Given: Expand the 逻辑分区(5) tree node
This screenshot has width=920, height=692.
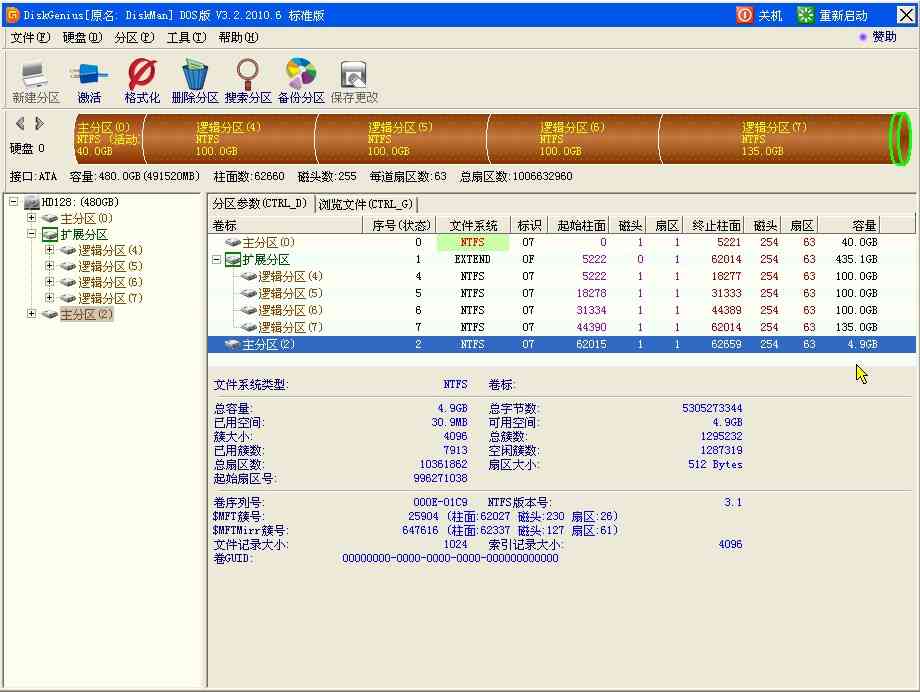Looking at the screenshot, I should click(50, 266).
